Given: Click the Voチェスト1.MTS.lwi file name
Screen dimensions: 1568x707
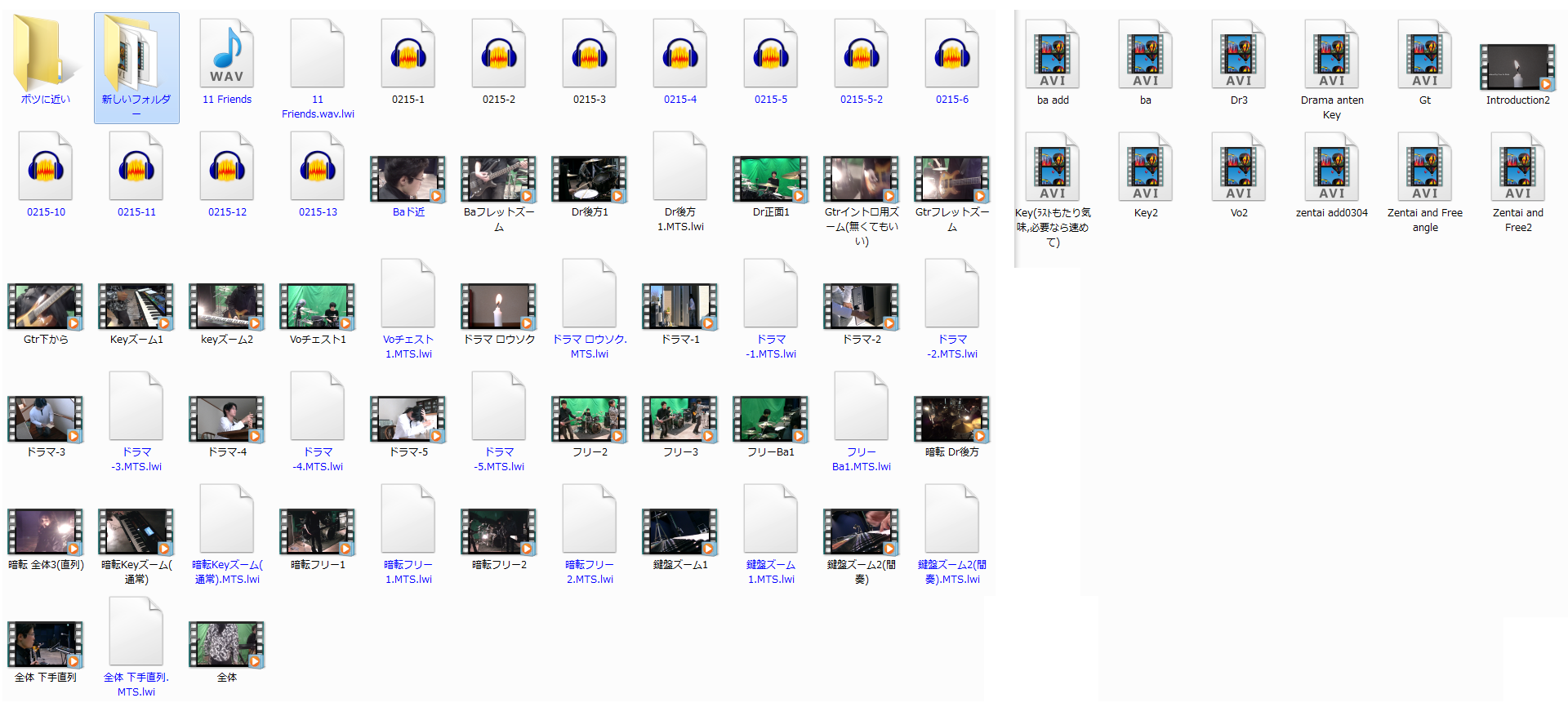Looking at the screenshot, I should click(408, 346).
